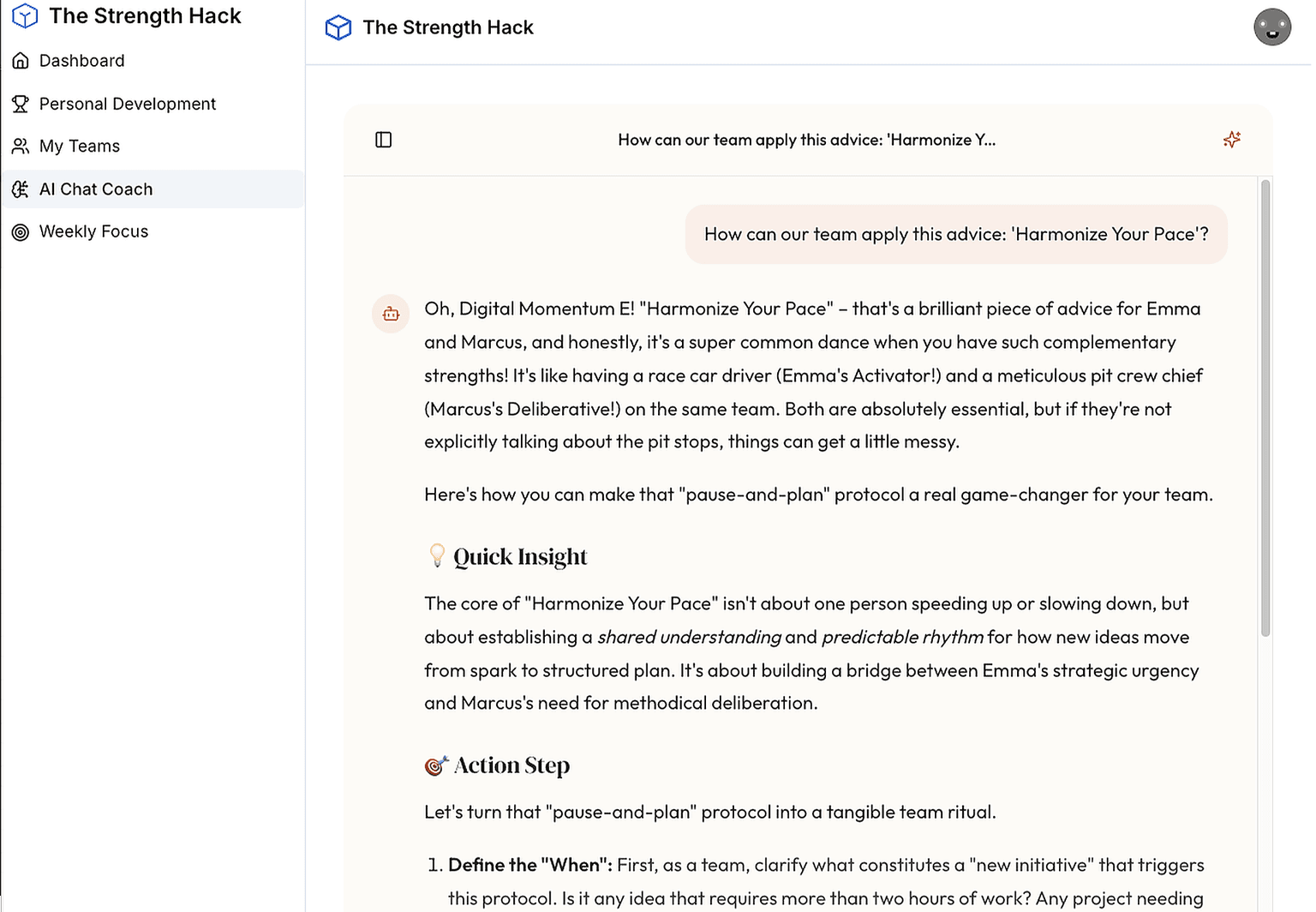Click the user message bubble

coord(956,235)
